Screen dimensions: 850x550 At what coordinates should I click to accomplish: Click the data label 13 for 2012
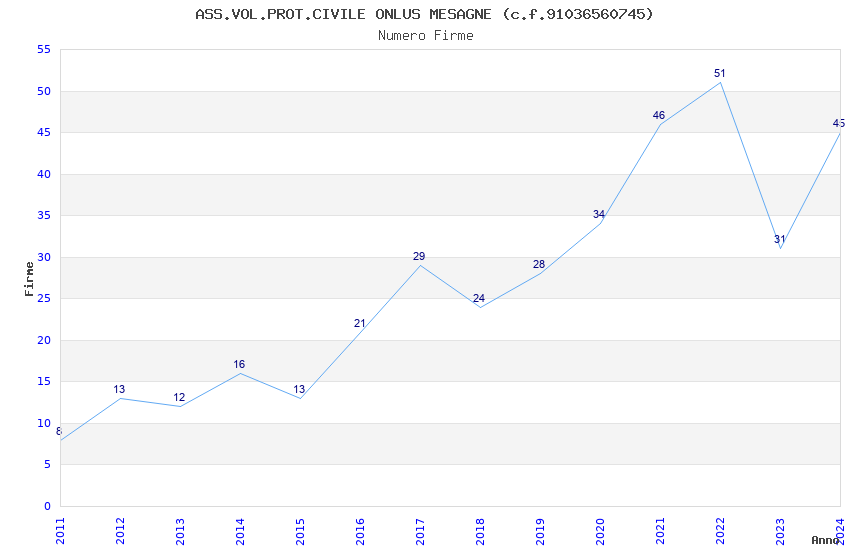point(119,389)
